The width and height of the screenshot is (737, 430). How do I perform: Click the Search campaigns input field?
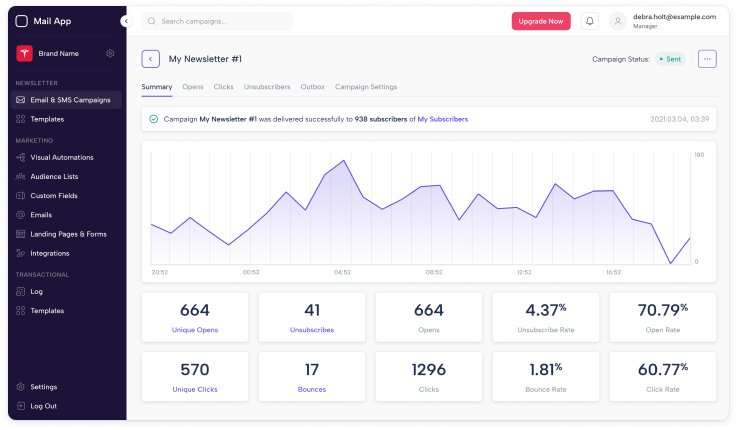[218, 21]
